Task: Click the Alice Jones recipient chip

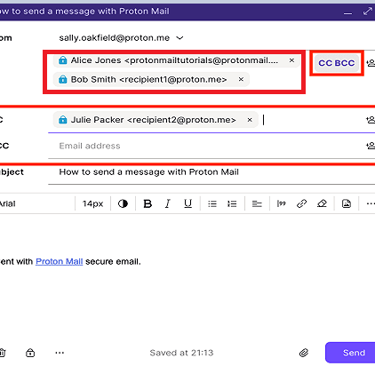Action: coord(176,60)
